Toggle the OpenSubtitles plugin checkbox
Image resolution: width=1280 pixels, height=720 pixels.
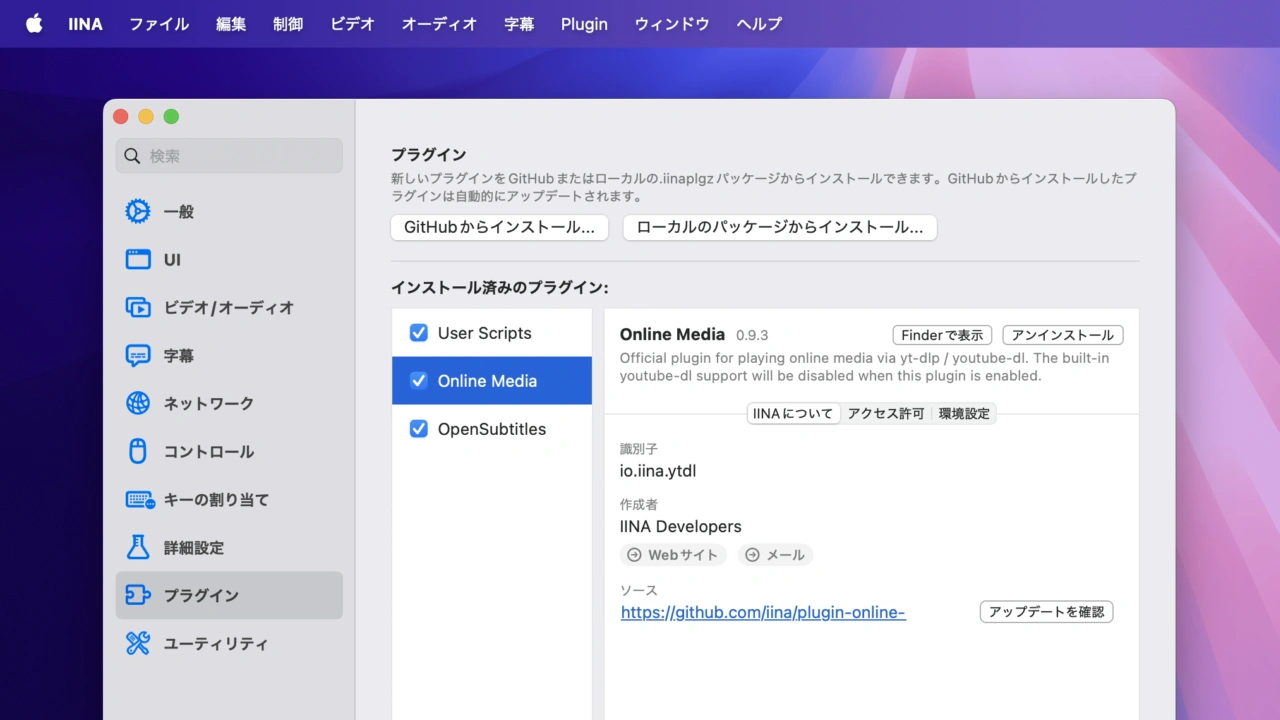419,429
